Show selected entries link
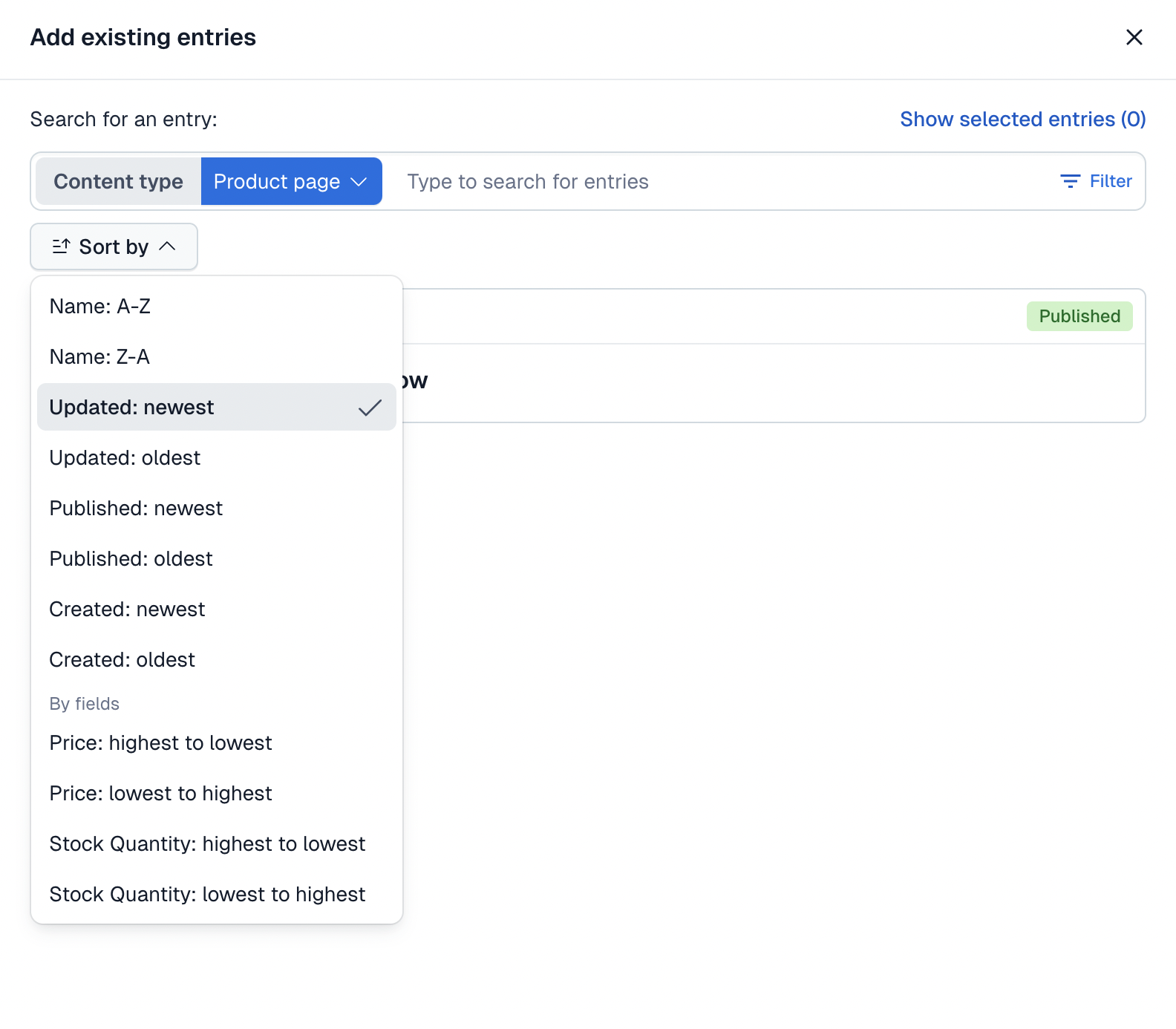The image size is (1176, 1029). click(1022, 119)
